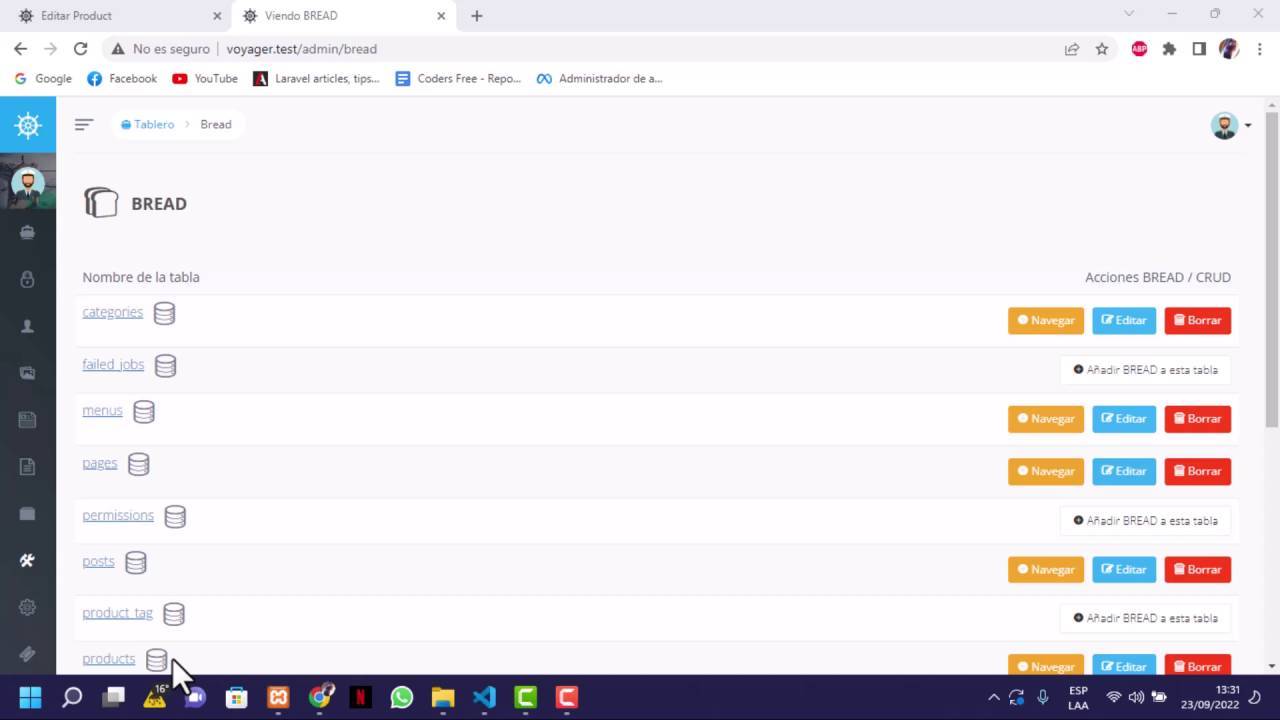Click the browser reload icon
Screen dimensions: 1280x720
81,48
